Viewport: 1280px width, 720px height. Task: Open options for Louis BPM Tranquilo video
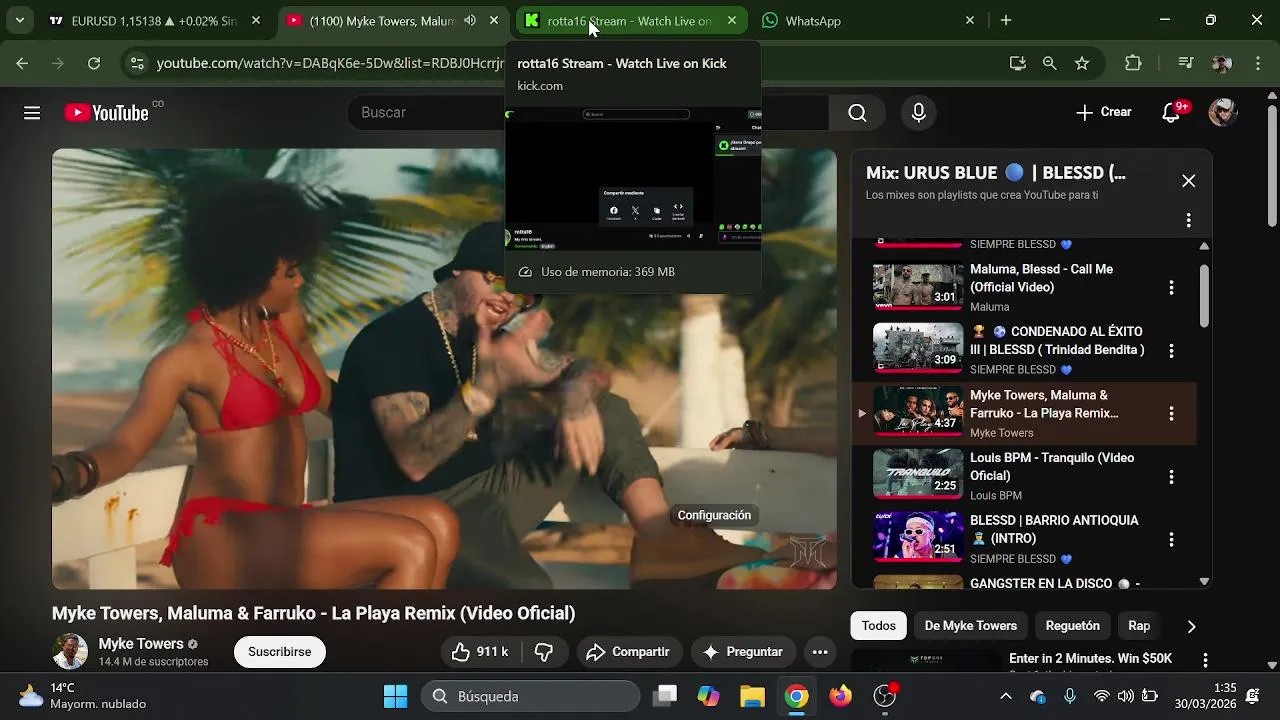[1171, 476]
